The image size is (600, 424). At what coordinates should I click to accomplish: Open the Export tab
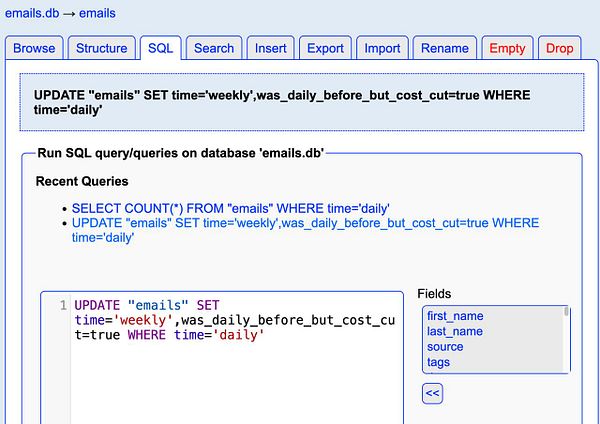[x=325, y=48]
